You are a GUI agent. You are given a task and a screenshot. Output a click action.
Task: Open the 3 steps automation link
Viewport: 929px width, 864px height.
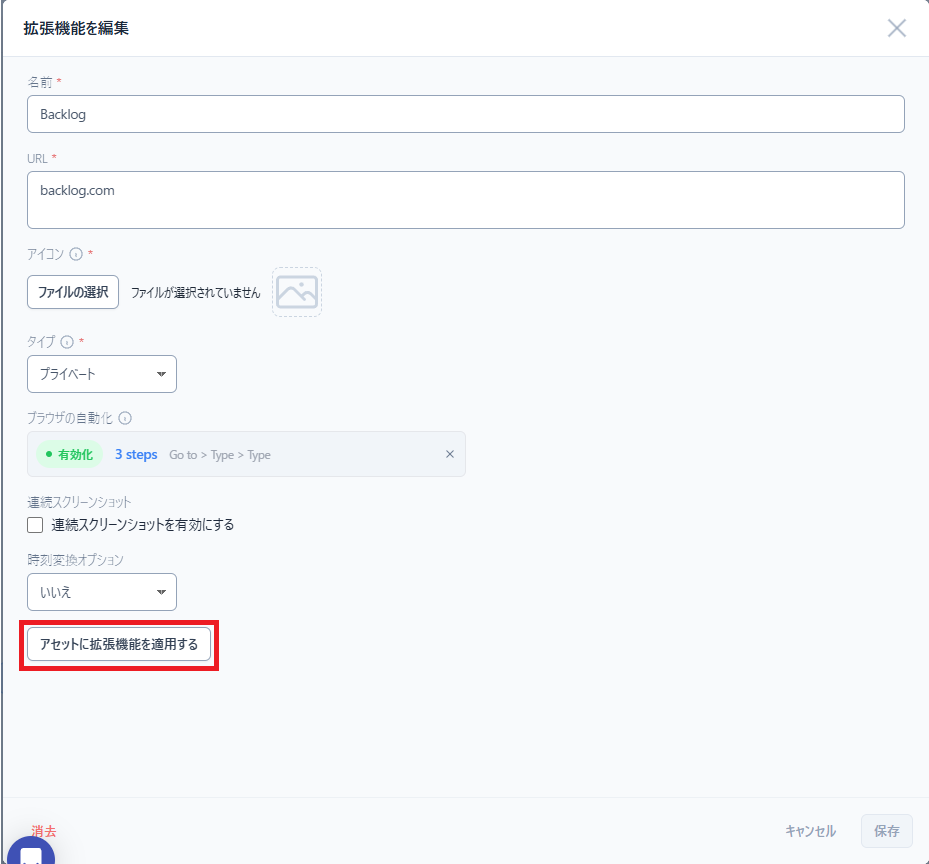click(136, 454)
